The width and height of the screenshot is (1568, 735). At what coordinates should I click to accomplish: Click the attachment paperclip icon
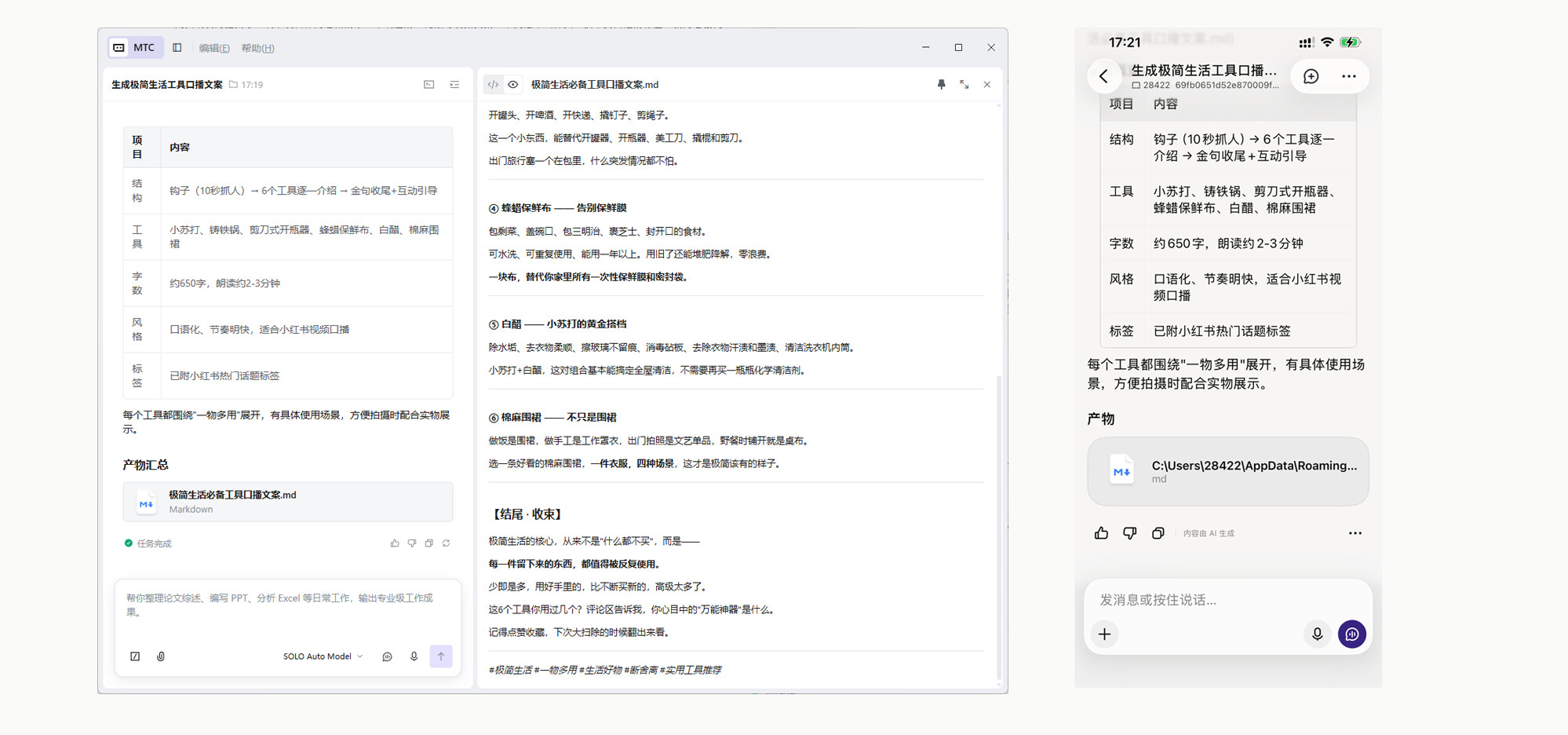pyautogui.click(x=161, y=656)
